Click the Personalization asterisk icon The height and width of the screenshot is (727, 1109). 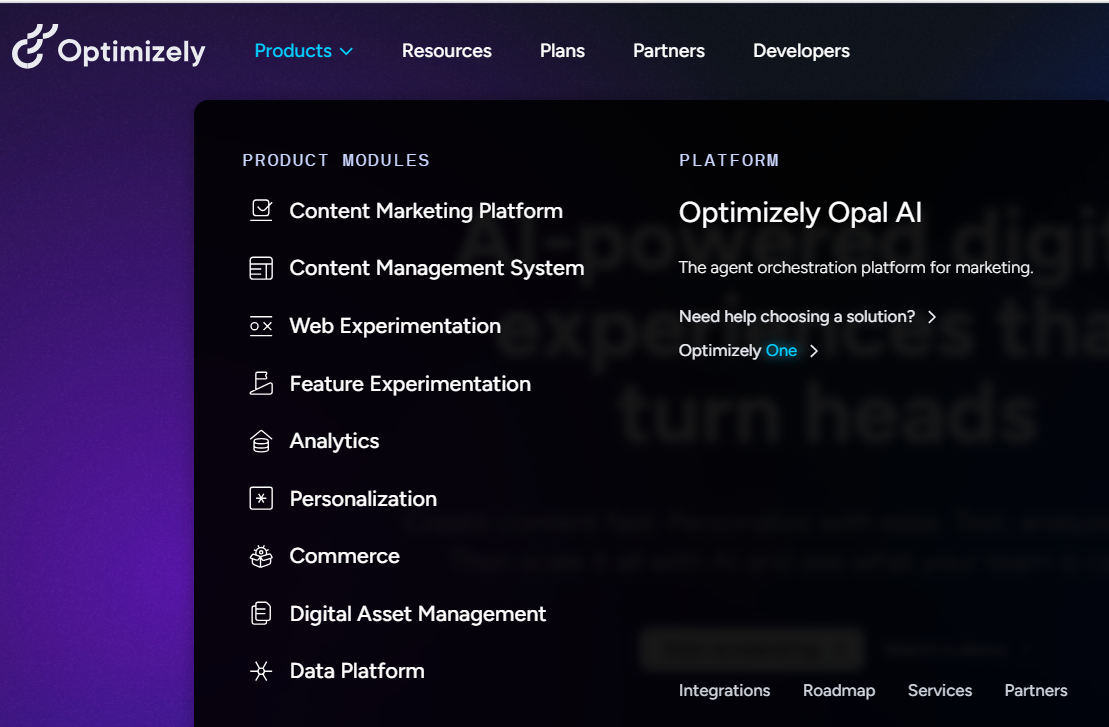(x=261, y=499)
